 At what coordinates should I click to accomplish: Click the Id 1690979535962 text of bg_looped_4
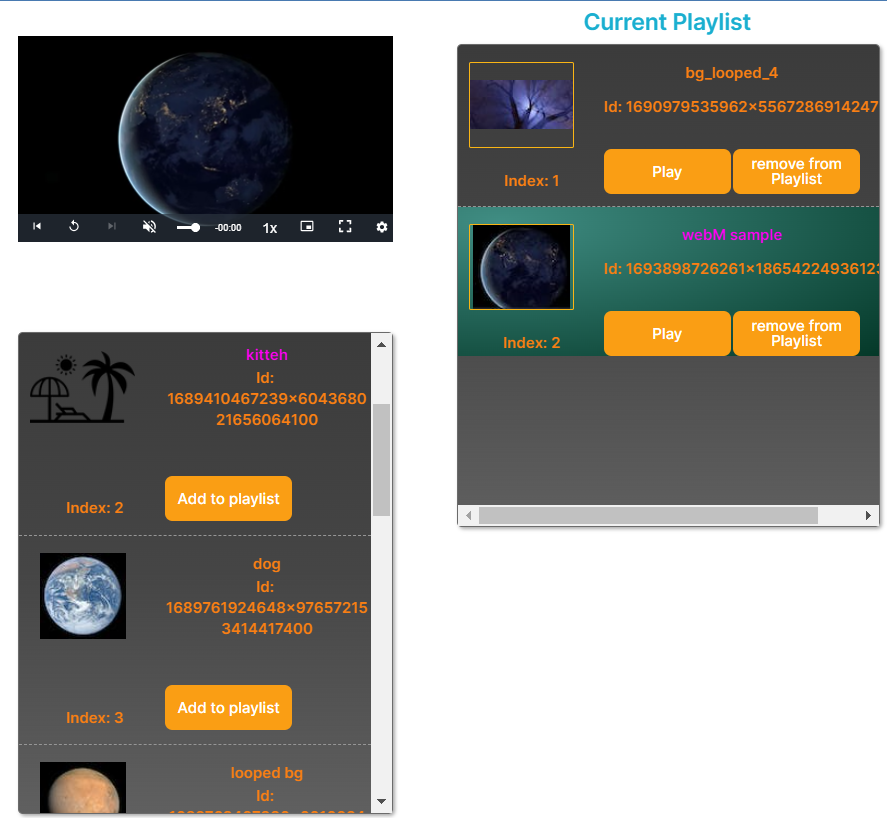(x=740, y=106)
